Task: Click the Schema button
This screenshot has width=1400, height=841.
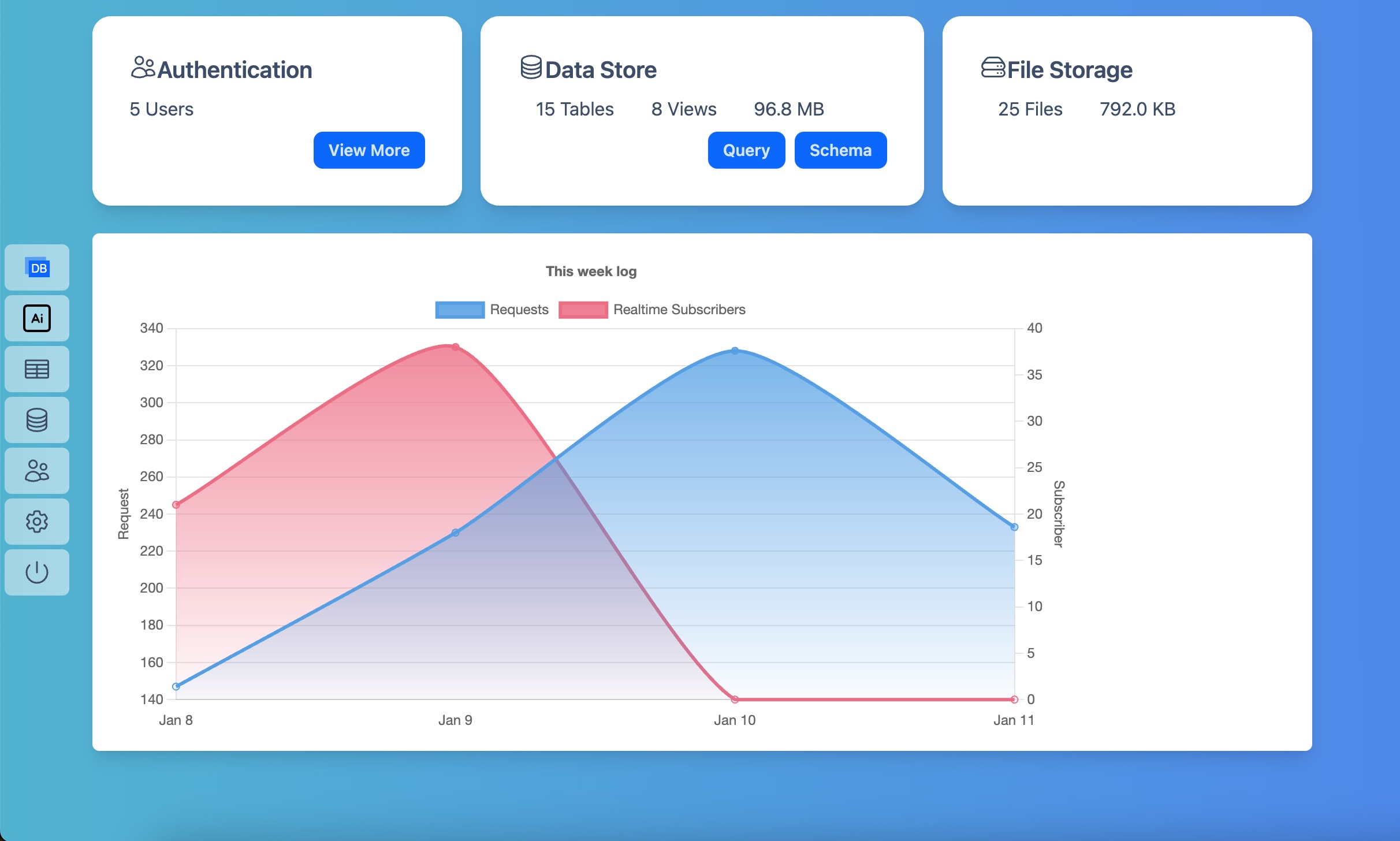Action: tap(840, 150)
